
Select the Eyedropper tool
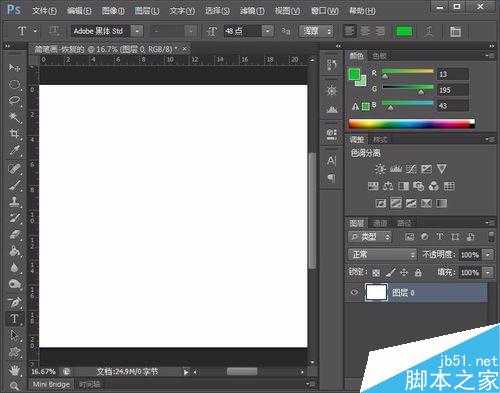[x=14, y=150]
